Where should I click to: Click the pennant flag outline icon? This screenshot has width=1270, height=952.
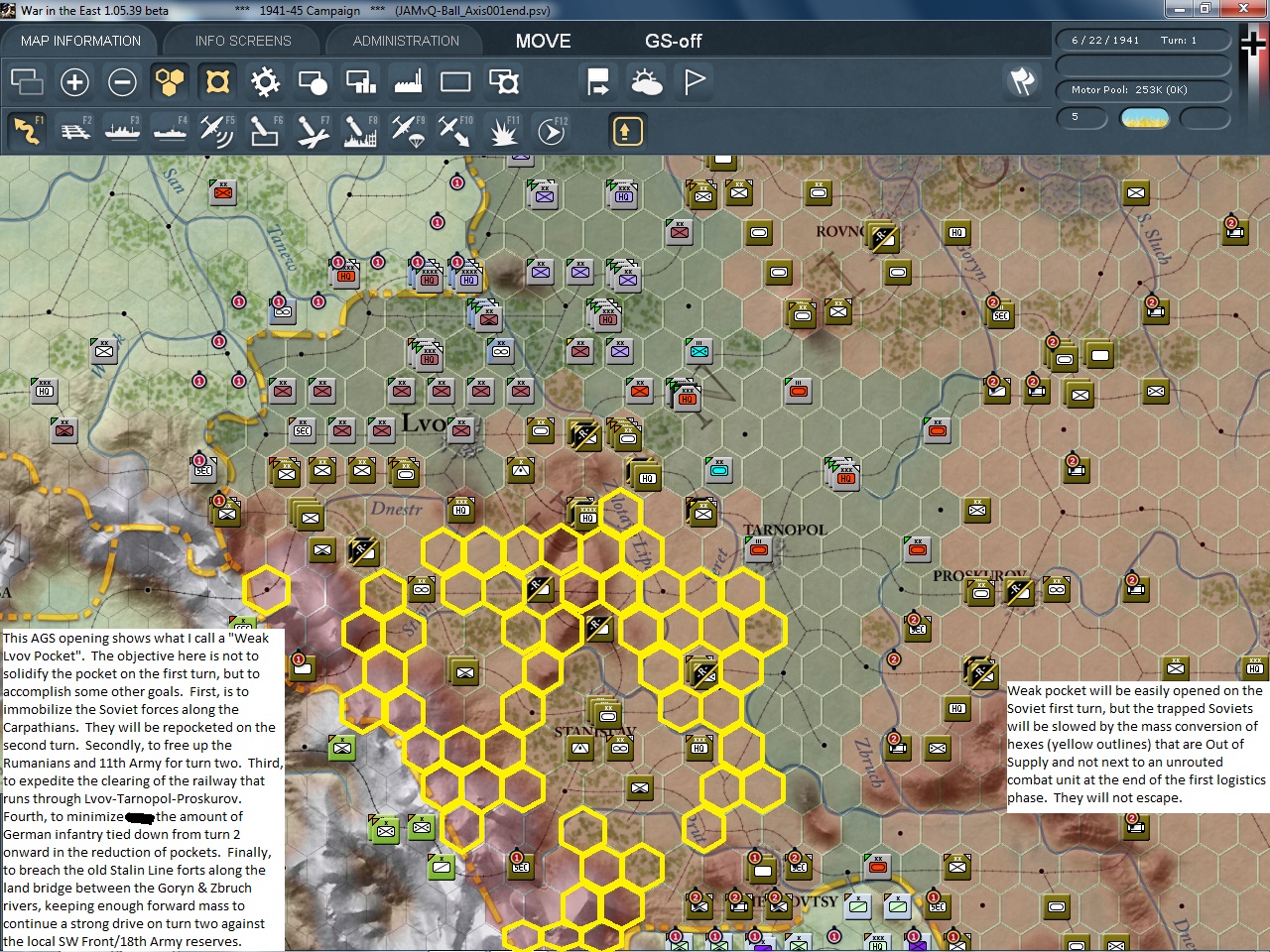694,81
